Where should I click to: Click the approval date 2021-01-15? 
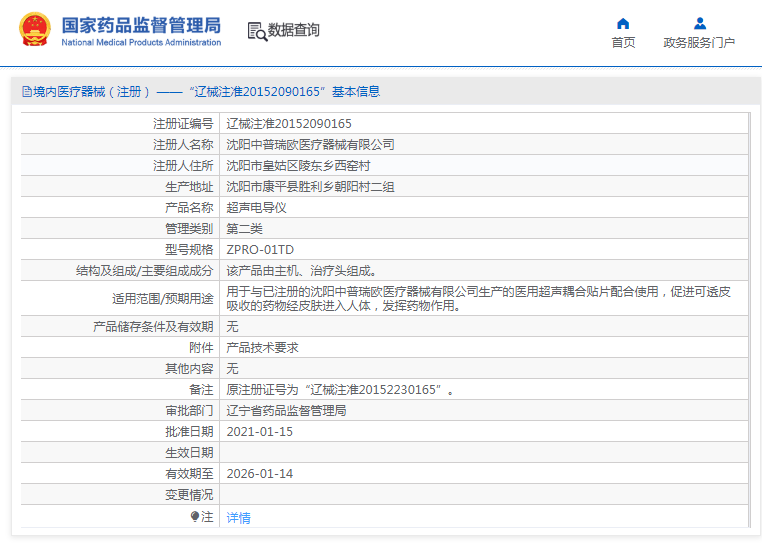pos(260,432)
